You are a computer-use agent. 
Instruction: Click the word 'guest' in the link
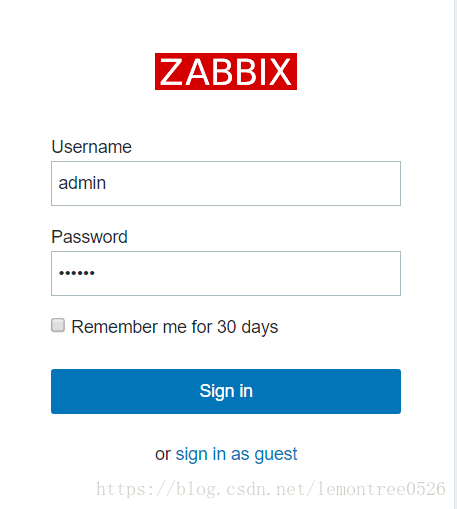276,455
